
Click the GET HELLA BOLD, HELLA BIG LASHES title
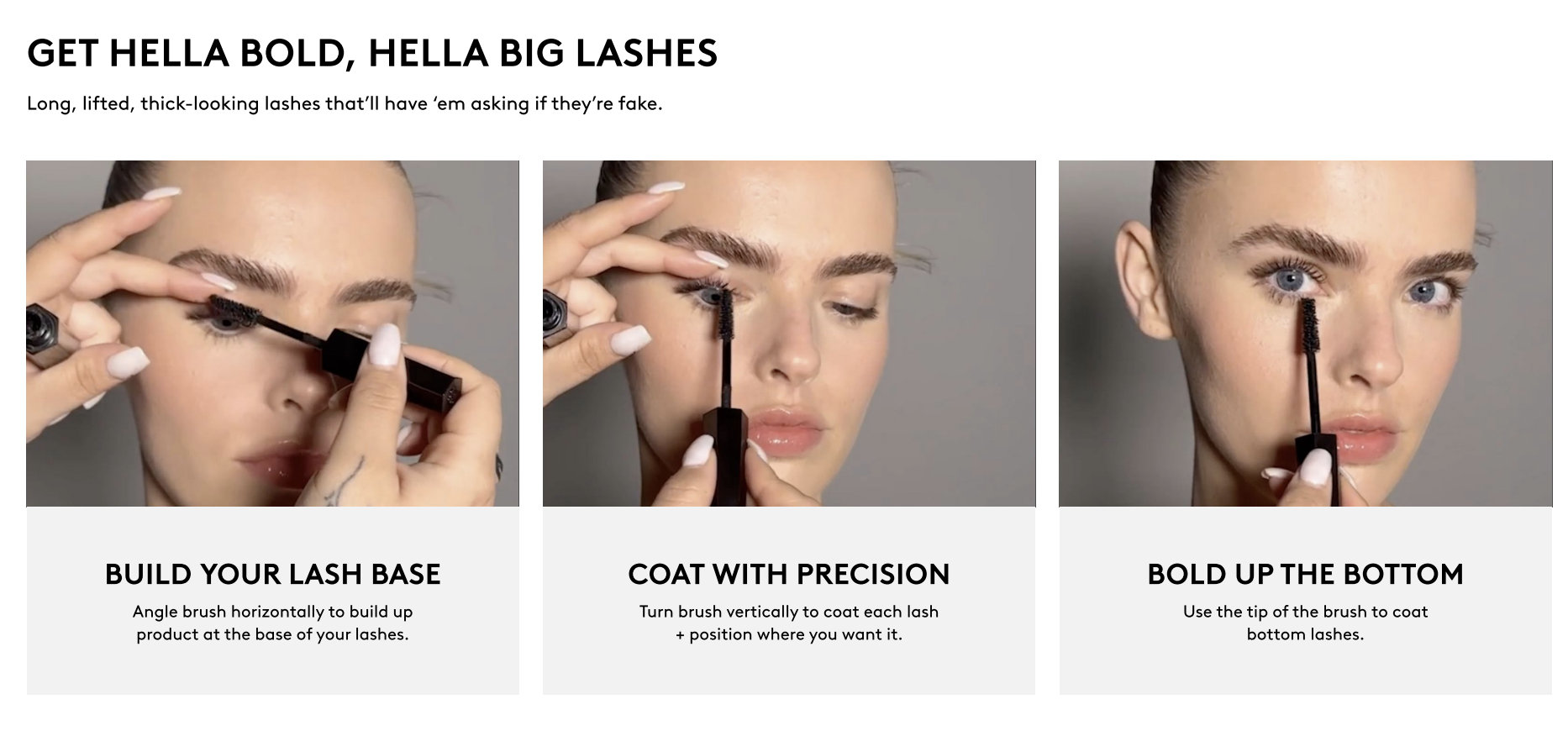tap(372, 53)
